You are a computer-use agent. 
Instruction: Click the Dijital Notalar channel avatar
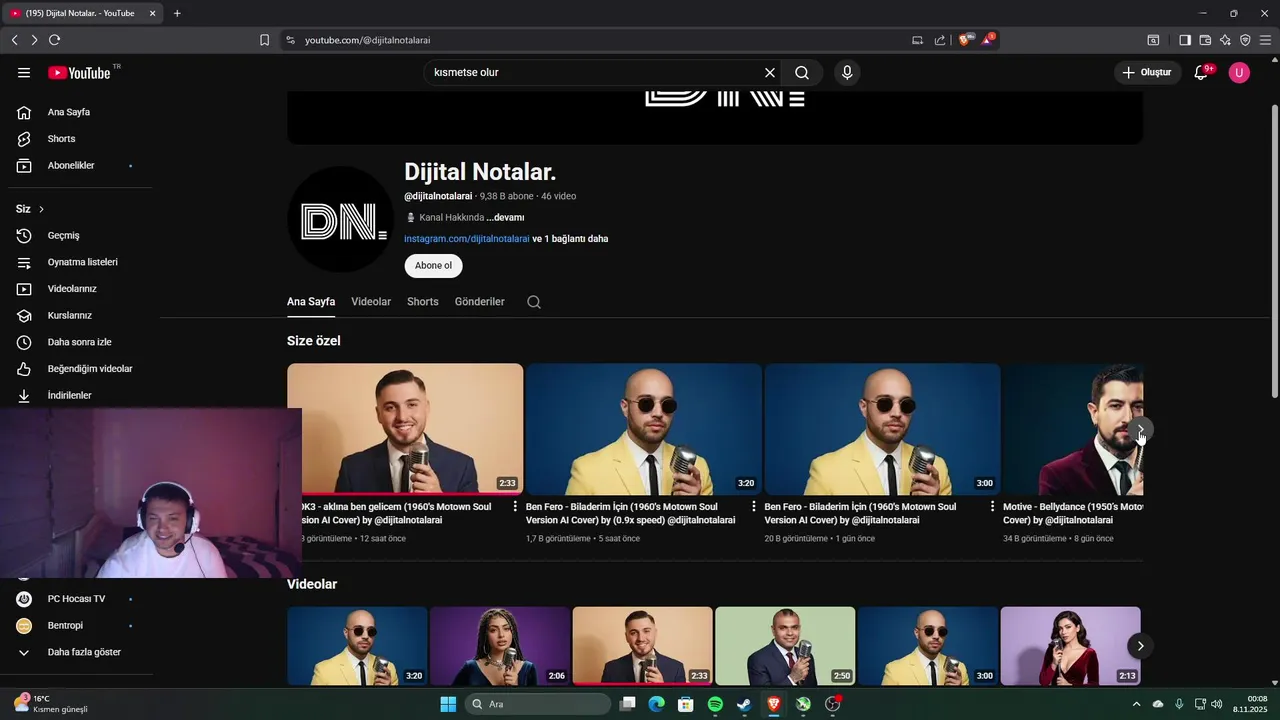[x=341, y=220]
